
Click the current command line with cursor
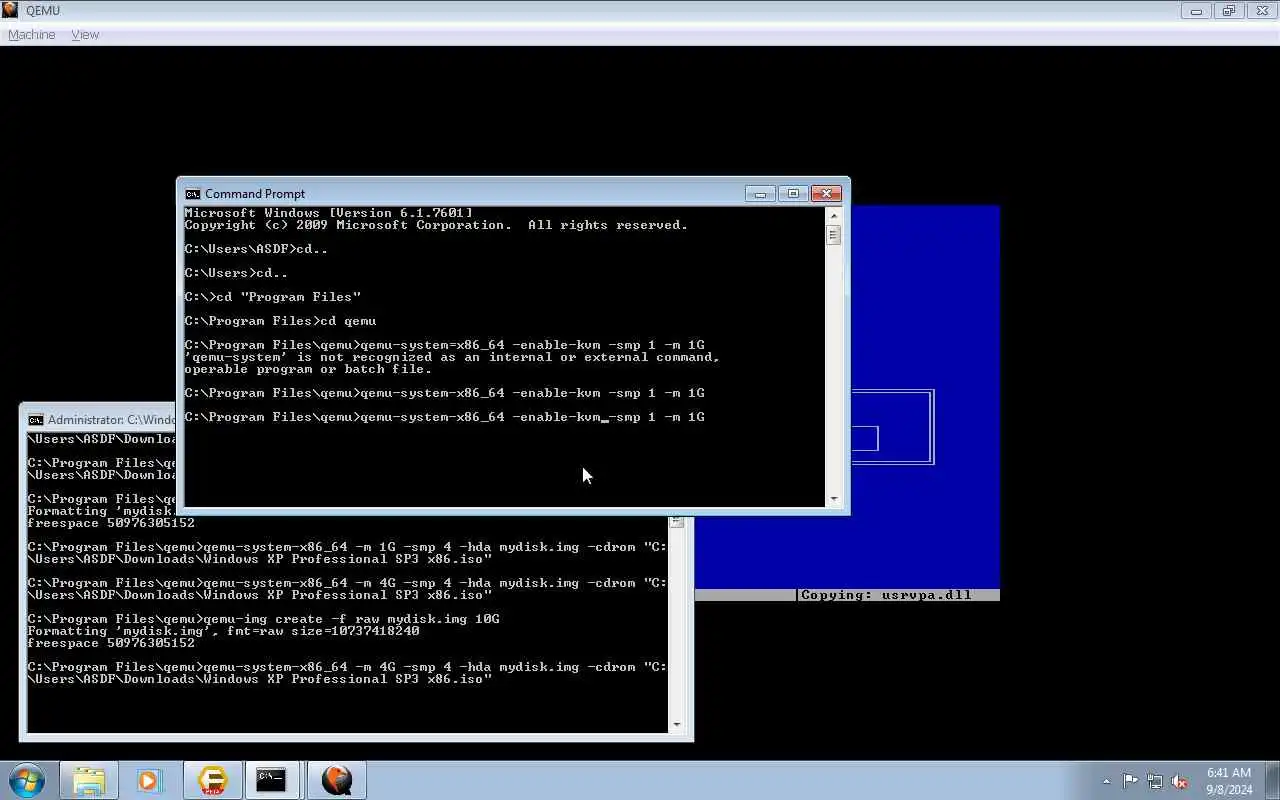(444, 417)
